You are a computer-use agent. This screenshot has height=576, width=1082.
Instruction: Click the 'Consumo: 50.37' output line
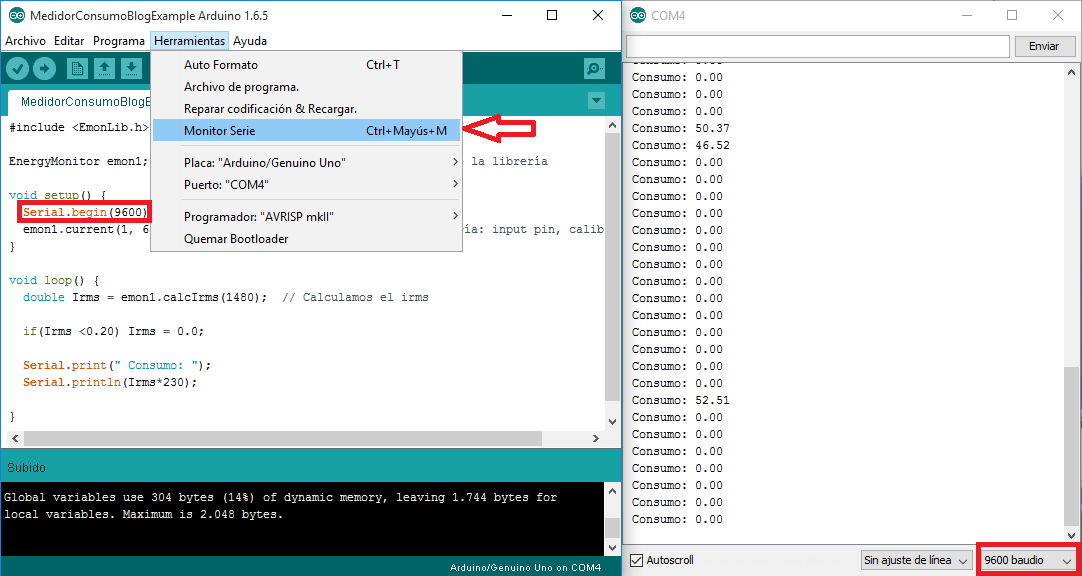[681, 128]
